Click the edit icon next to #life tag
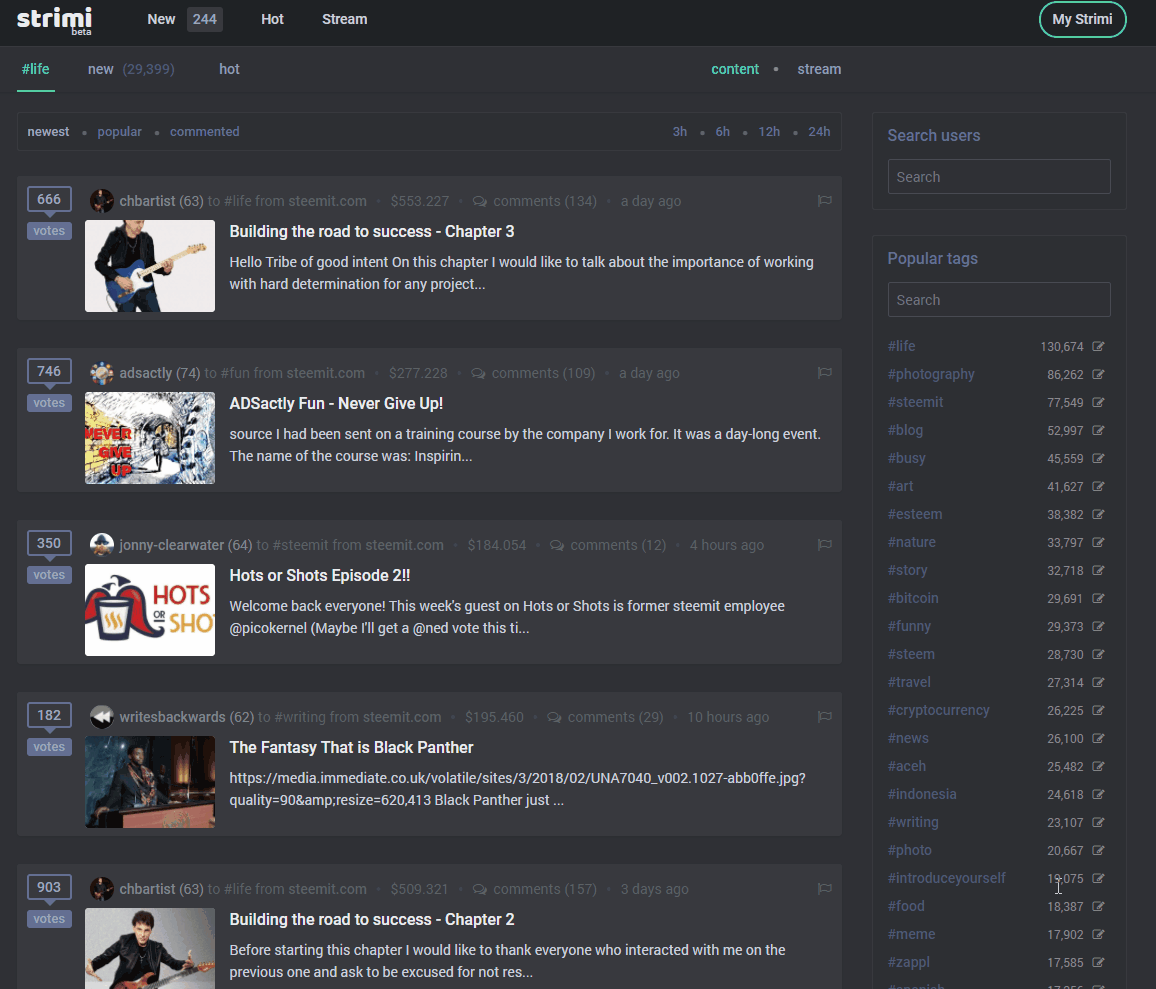 (1098, 347)
